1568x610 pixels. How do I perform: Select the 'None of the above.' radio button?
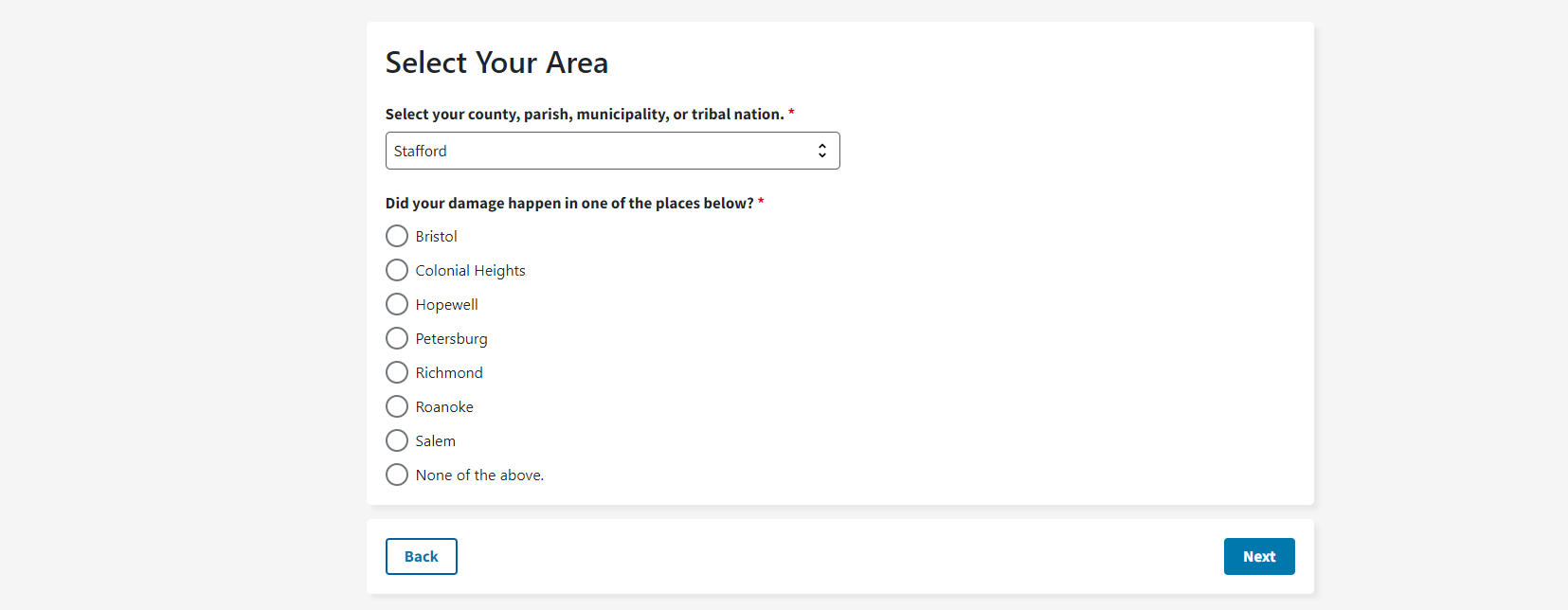point(397,475)
